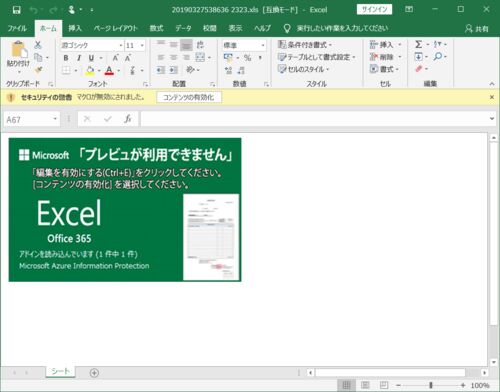Click the Fill down icon
Screen dimensions: 500x392
tap(418, 57)
